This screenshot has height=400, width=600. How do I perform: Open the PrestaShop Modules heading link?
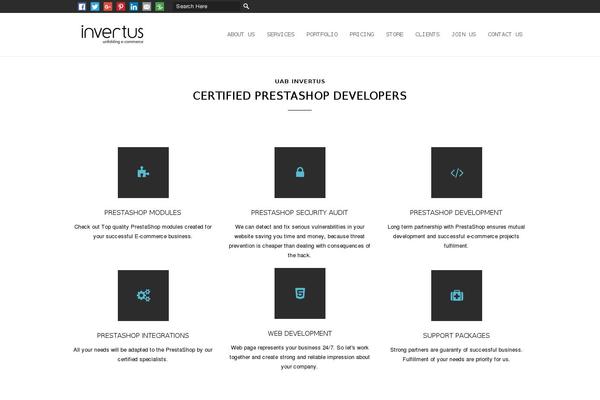(x=143, y=212)
